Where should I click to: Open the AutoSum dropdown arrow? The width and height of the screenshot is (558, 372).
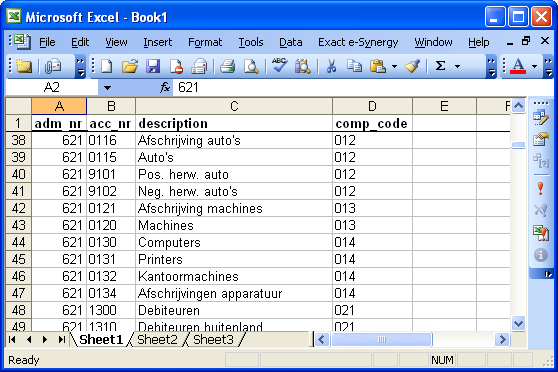click(458, 66)
